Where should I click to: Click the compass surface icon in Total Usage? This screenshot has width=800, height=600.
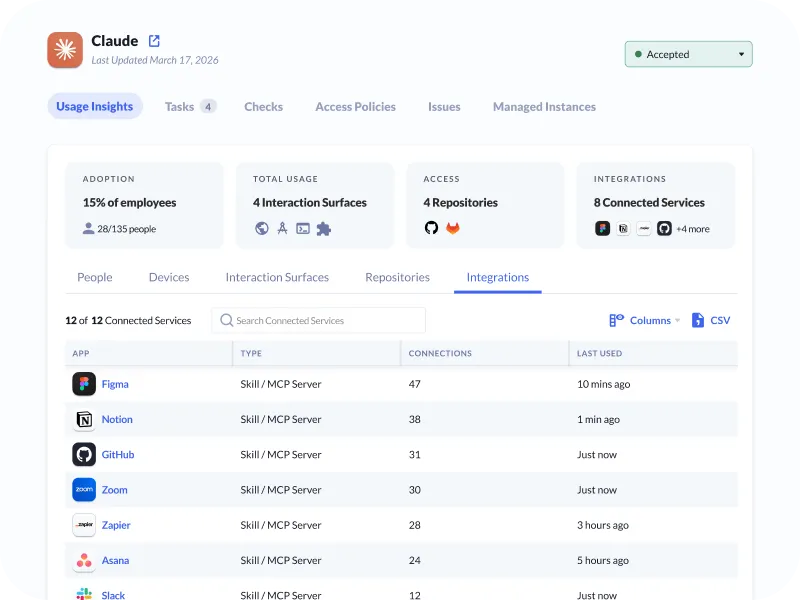tap(282, 229)
